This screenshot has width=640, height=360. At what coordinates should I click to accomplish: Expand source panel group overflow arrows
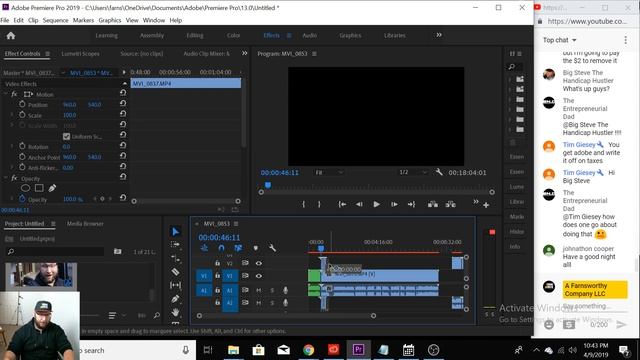coord(244,53)
